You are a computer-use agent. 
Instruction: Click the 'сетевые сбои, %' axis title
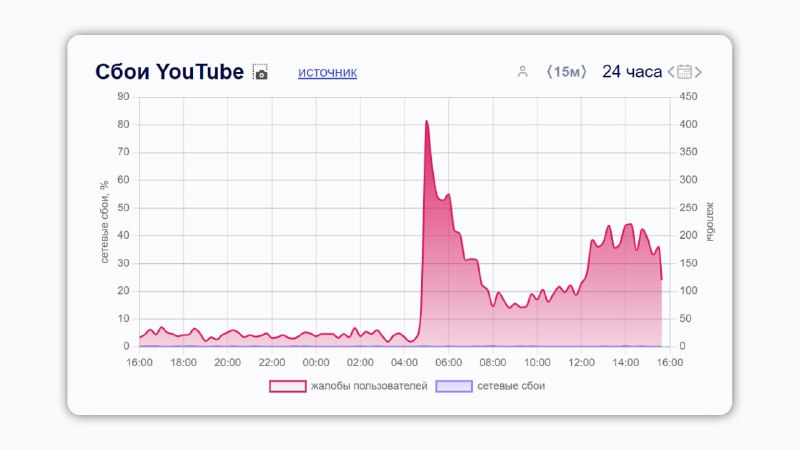point(105,222)
